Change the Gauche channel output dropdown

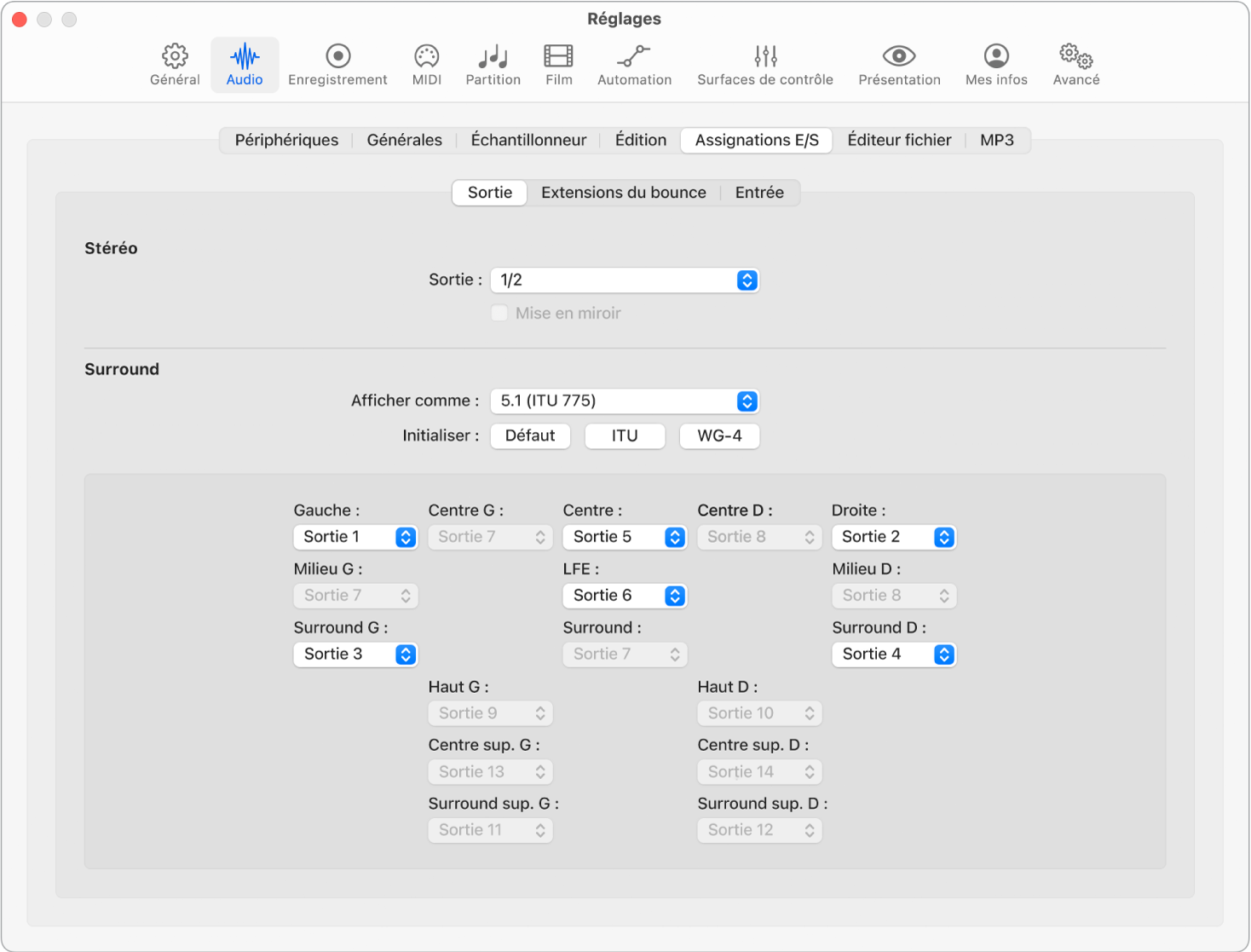coord(355,537)
